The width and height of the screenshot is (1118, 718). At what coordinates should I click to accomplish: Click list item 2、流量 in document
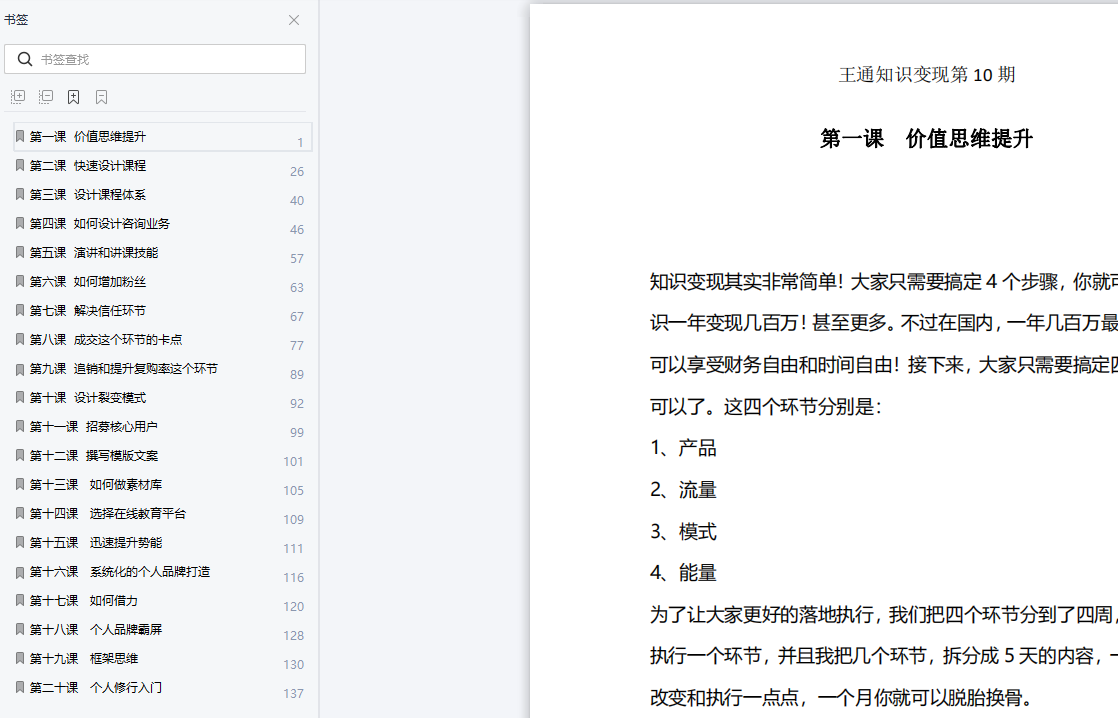pyautogui.click(x=683, y=491)
